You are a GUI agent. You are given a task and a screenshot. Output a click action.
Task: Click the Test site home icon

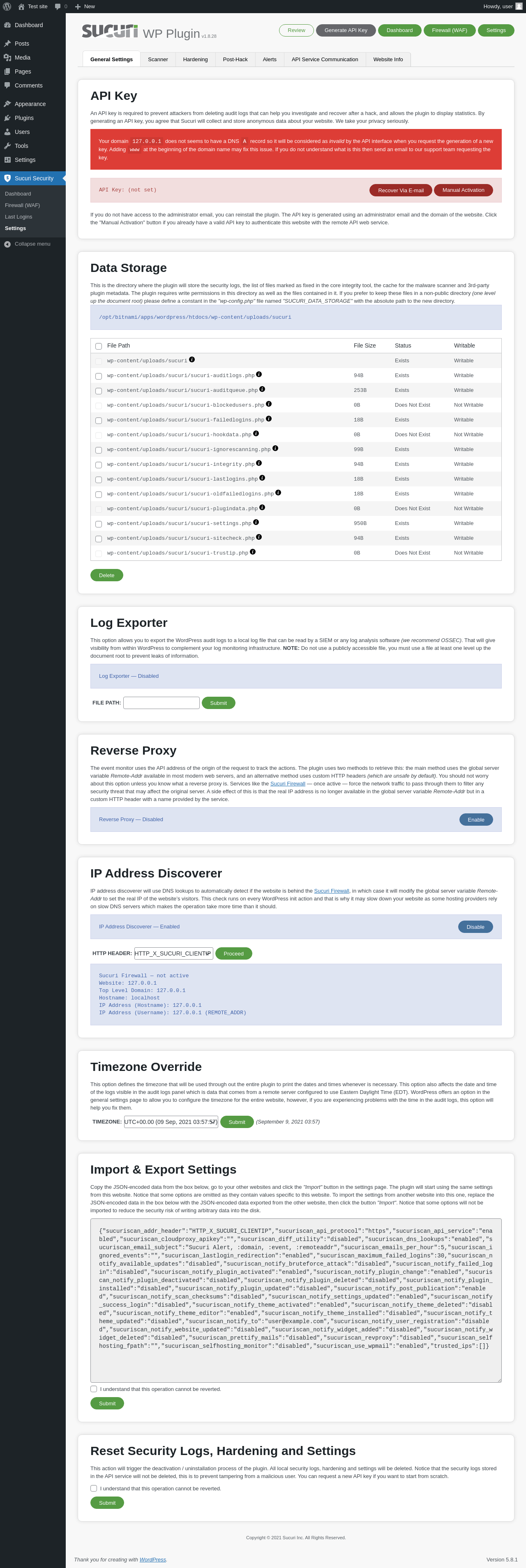(21, 6)
